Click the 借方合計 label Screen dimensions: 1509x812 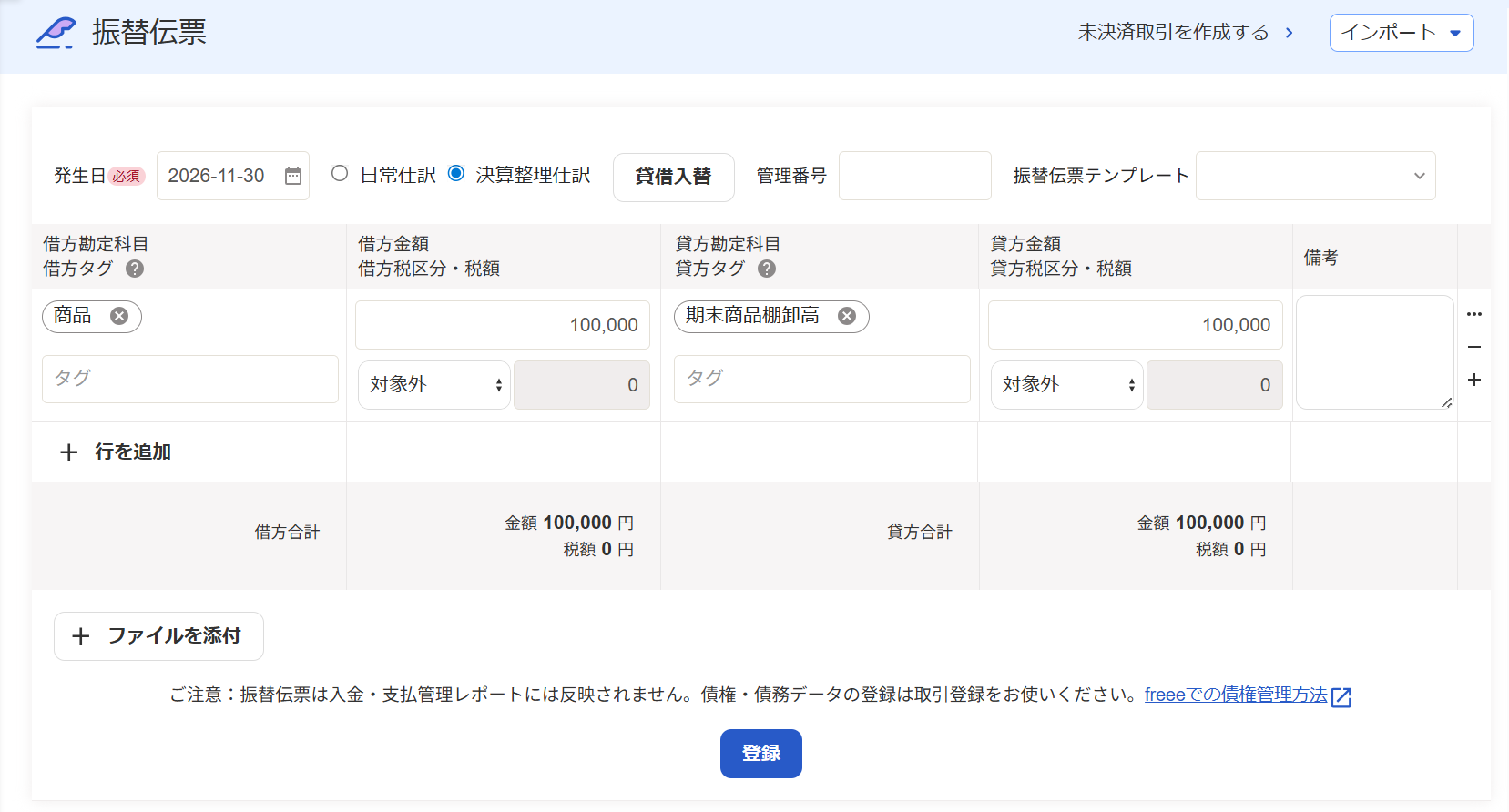click(288, 533)
